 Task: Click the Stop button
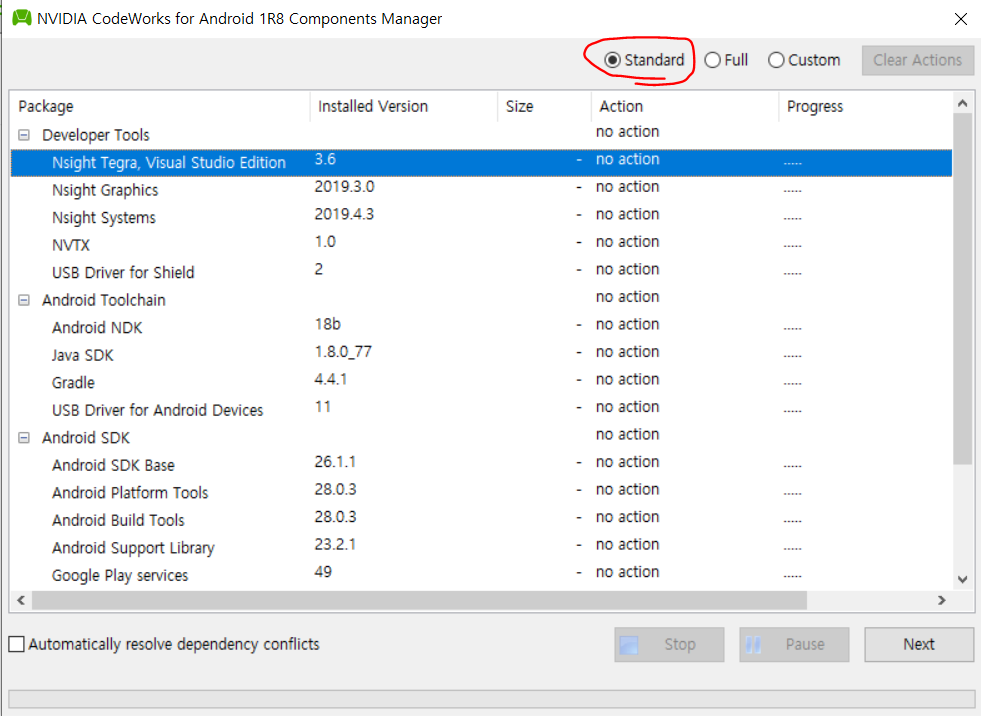669,644
